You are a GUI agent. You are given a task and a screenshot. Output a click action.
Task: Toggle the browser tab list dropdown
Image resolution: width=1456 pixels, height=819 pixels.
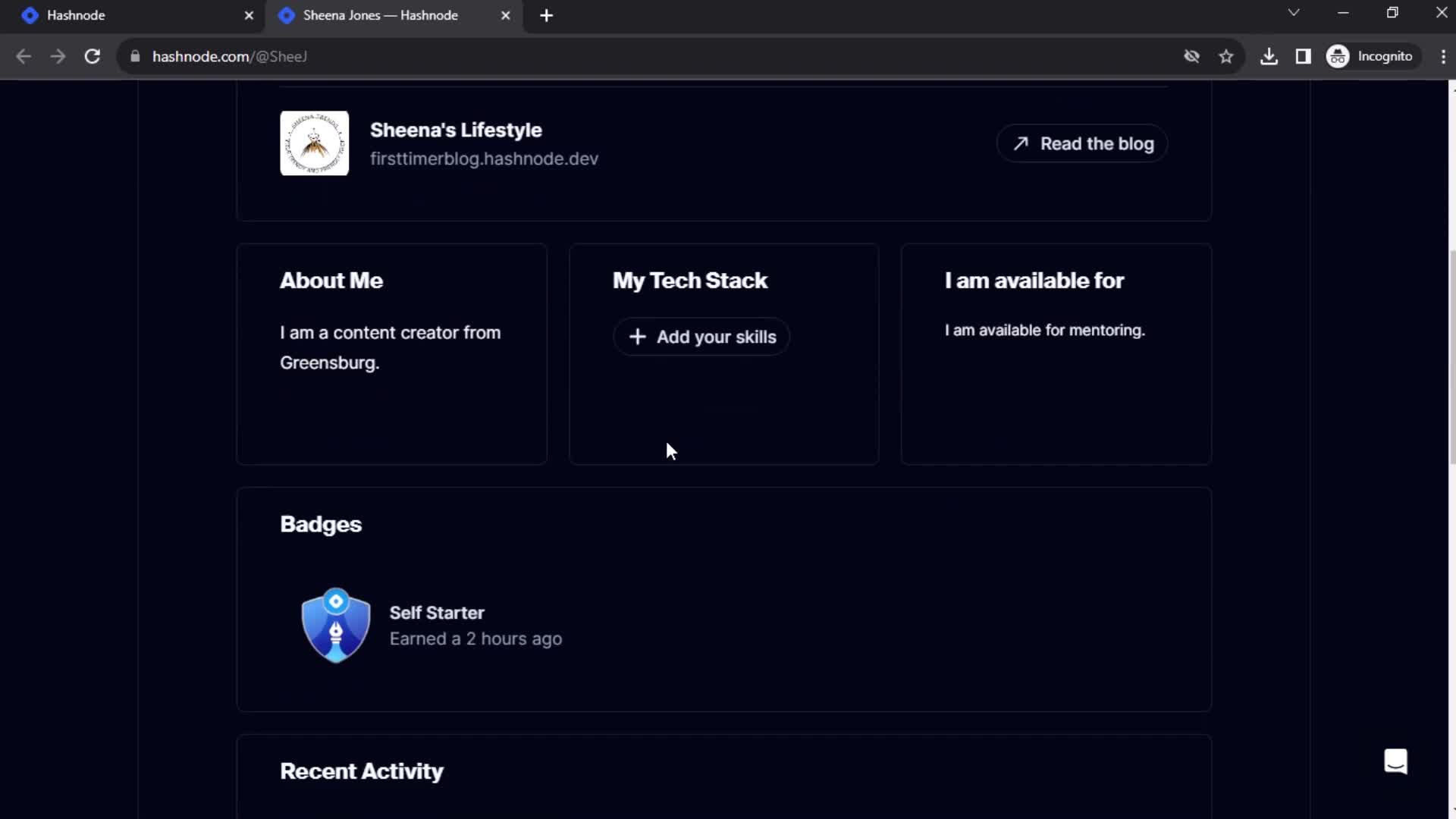(x=1293, y=14)
